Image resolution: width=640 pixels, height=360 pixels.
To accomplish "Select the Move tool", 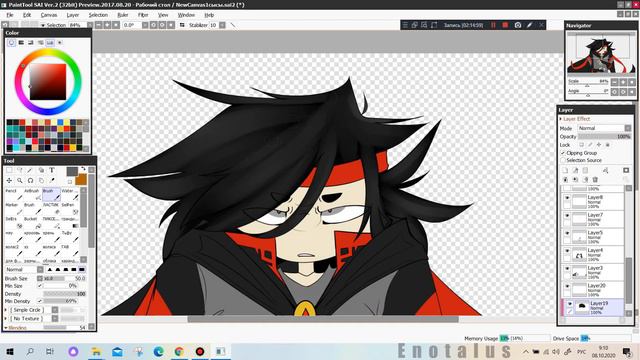I will [x=9, y=180].
